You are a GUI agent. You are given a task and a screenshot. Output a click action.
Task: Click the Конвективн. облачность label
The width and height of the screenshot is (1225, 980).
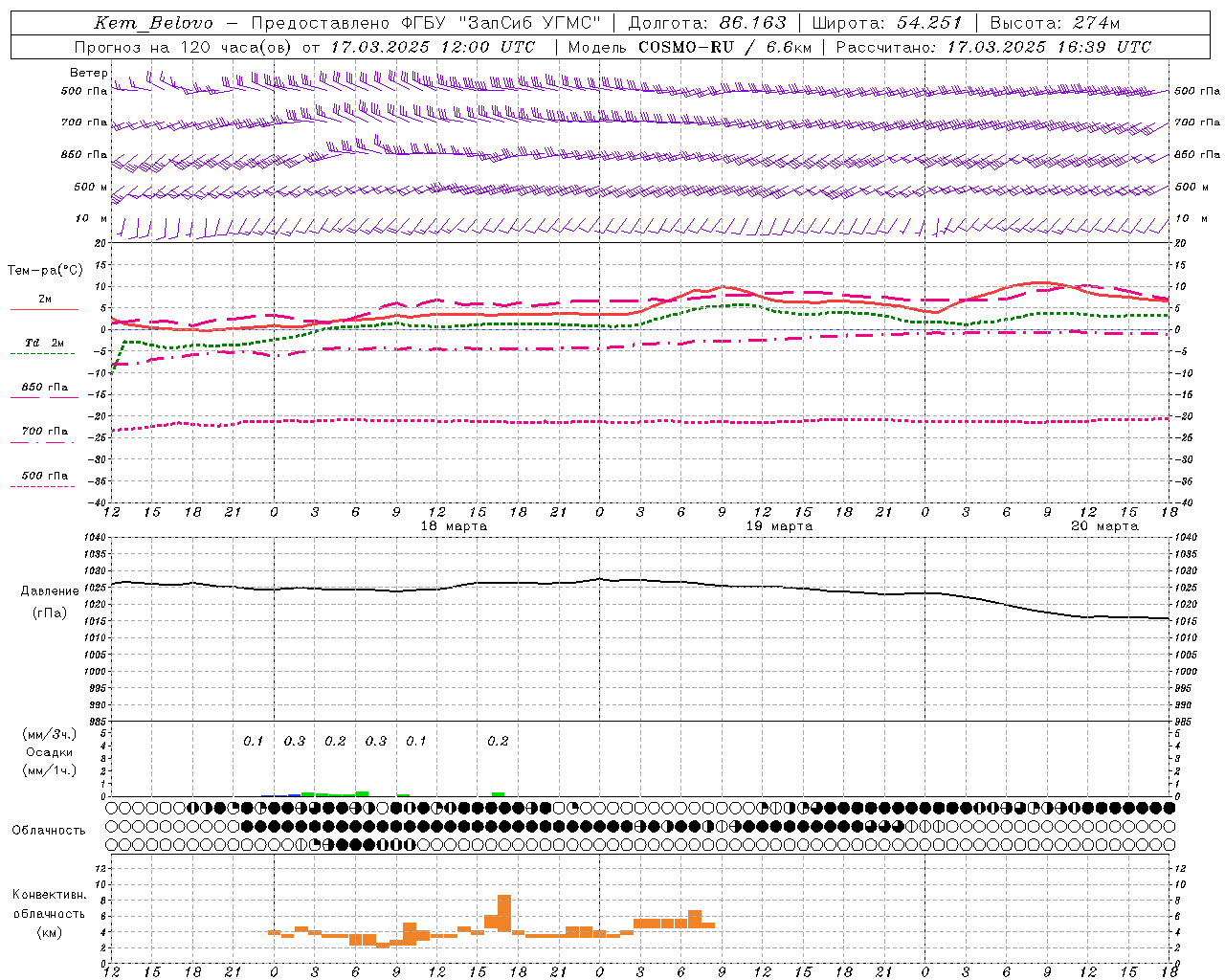(50, 904)
